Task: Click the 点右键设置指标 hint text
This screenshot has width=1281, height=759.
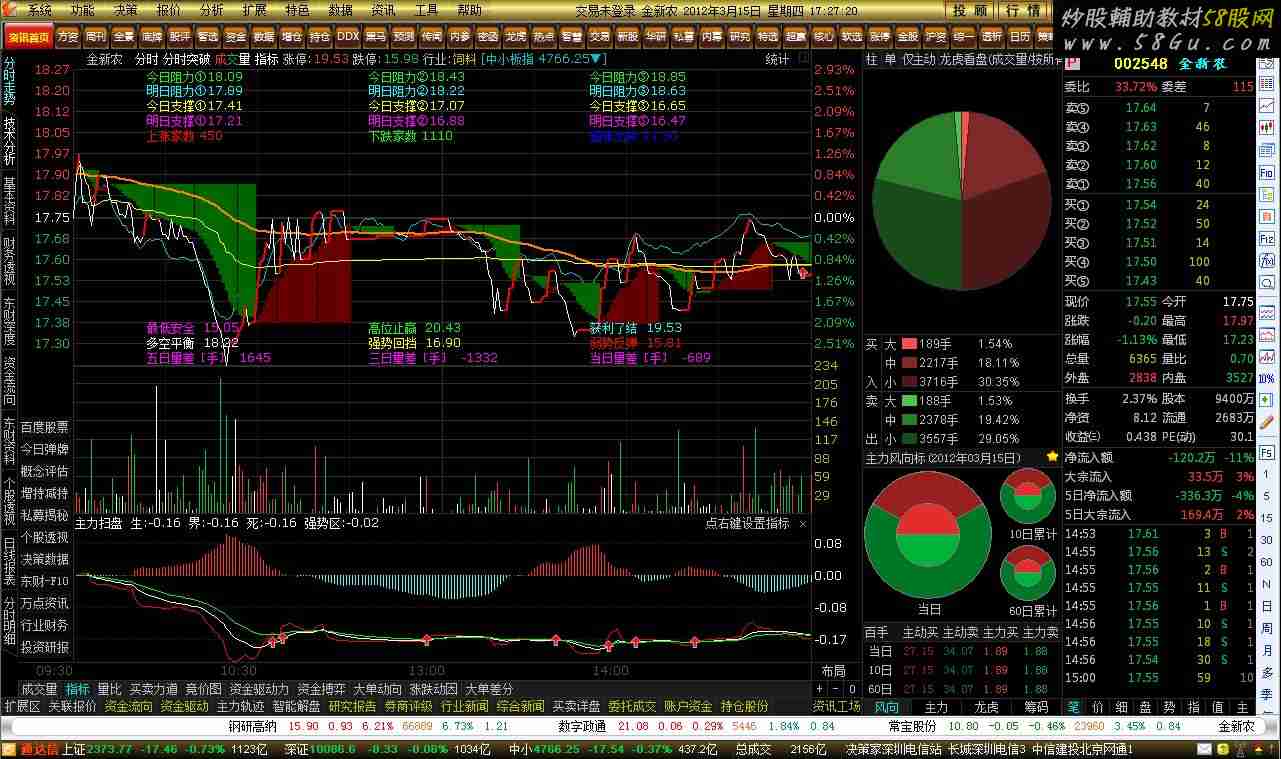Action: click(x=747, y=523)
